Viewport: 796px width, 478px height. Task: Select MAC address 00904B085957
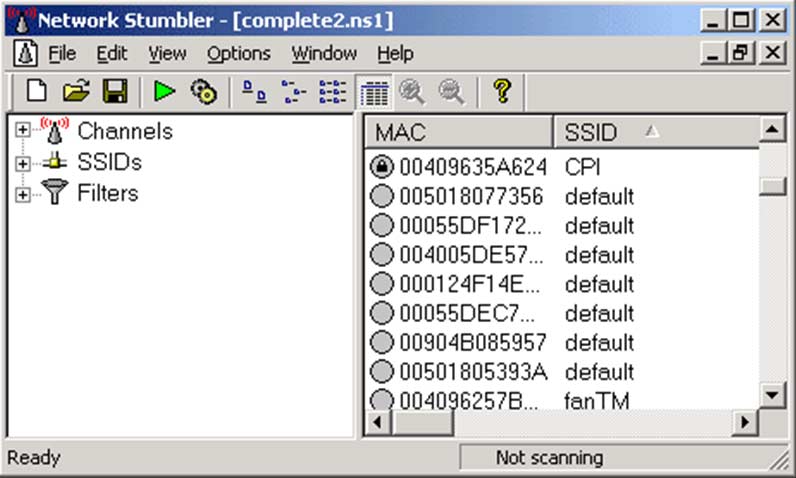(x=473, y=343)
